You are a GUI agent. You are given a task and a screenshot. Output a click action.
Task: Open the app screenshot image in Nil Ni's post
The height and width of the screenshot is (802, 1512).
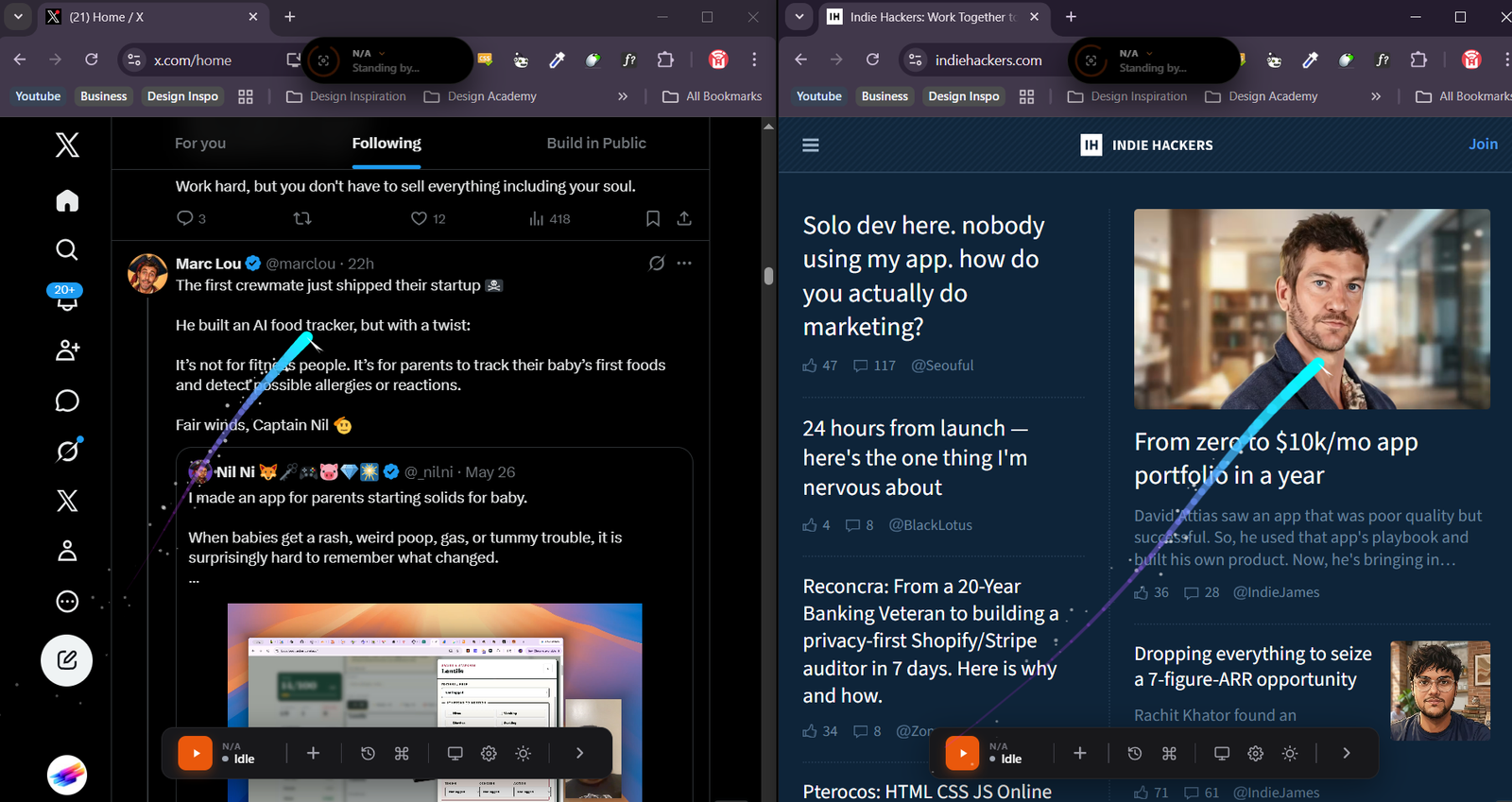tap(435, 702)
